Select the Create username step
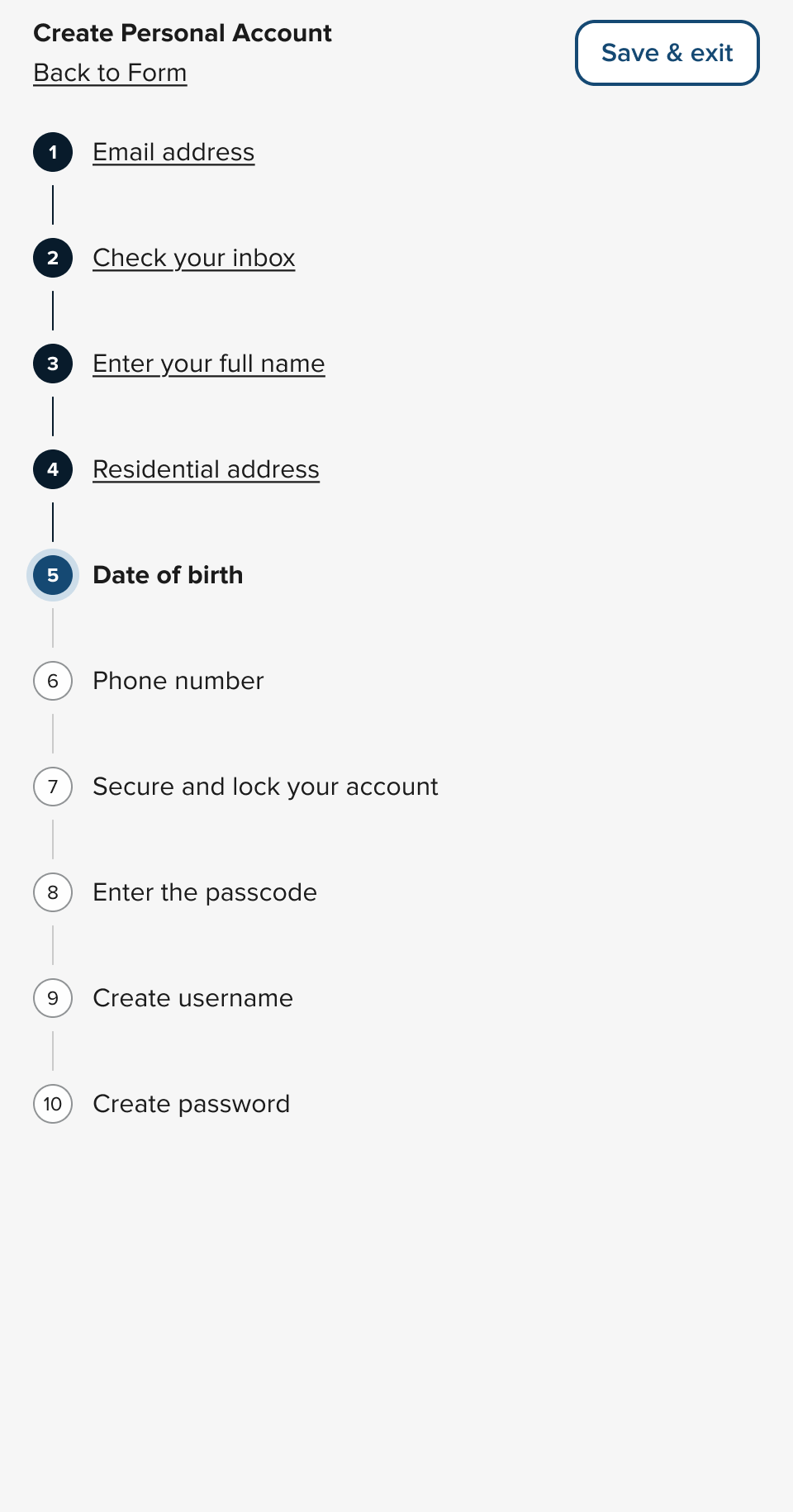 click(193, 998)
